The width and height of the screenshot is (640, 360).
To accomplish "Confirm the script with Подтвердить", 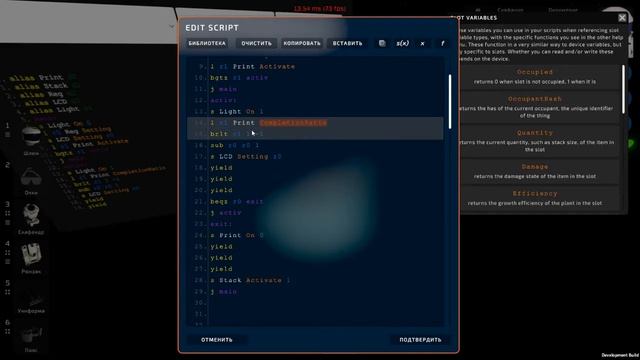I will click(420, 340).
